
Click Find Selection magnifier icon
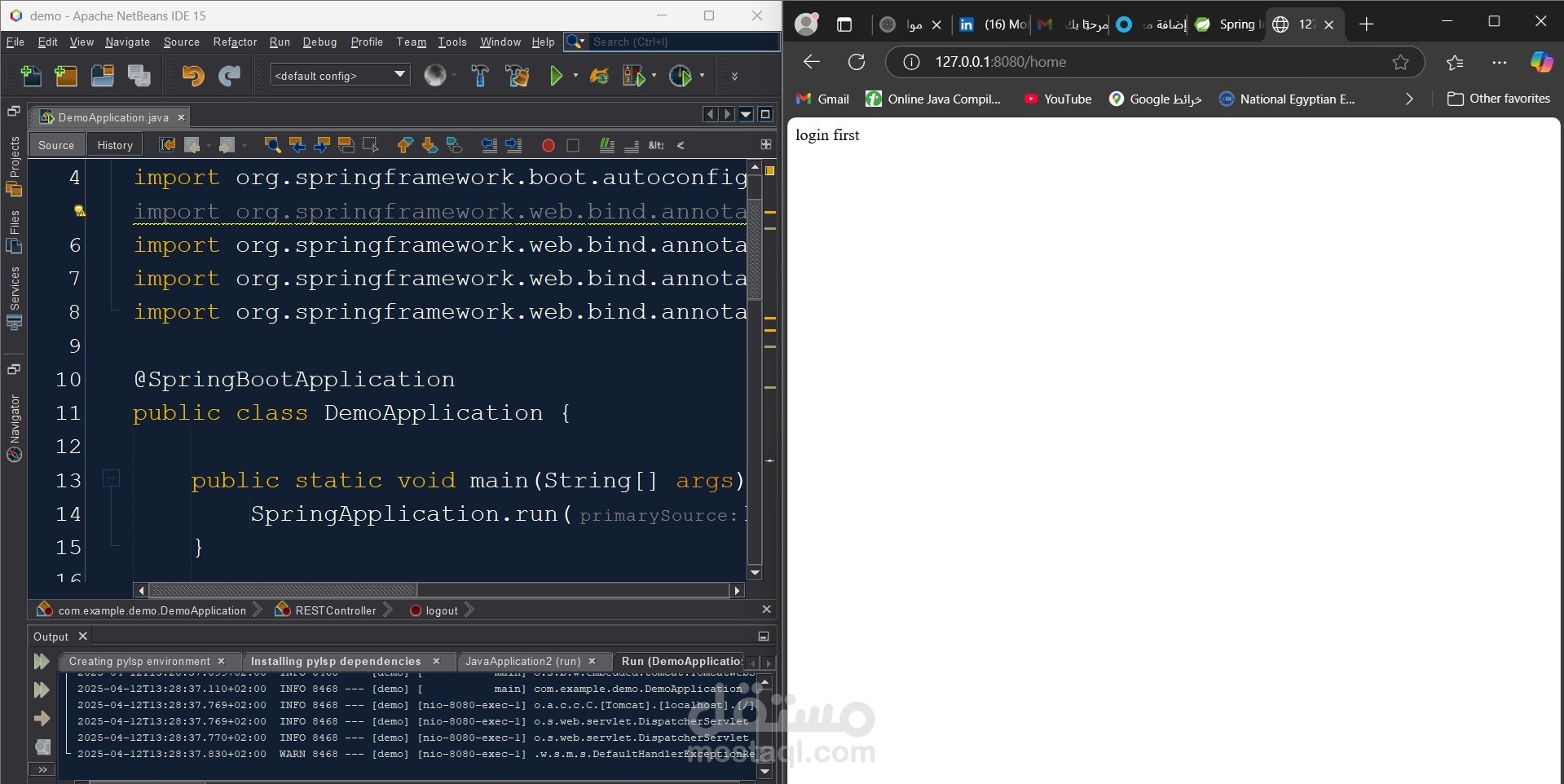point(272,145)
